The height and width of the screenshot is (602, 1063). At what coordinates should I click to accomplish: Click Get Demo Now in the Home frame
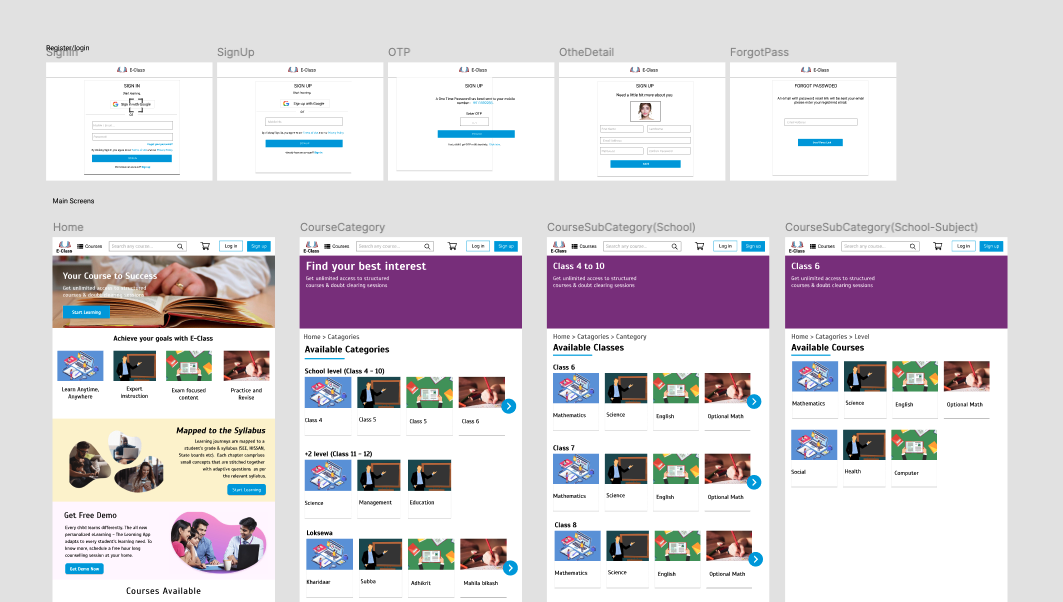click(x=84, y=569)
